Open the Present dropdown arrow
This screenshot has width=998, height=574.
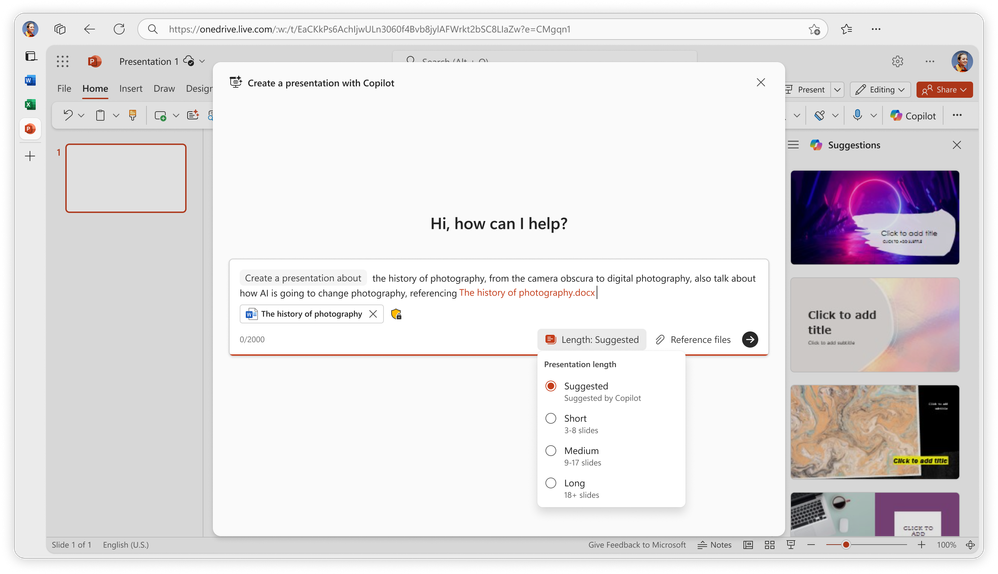[838, 90]
